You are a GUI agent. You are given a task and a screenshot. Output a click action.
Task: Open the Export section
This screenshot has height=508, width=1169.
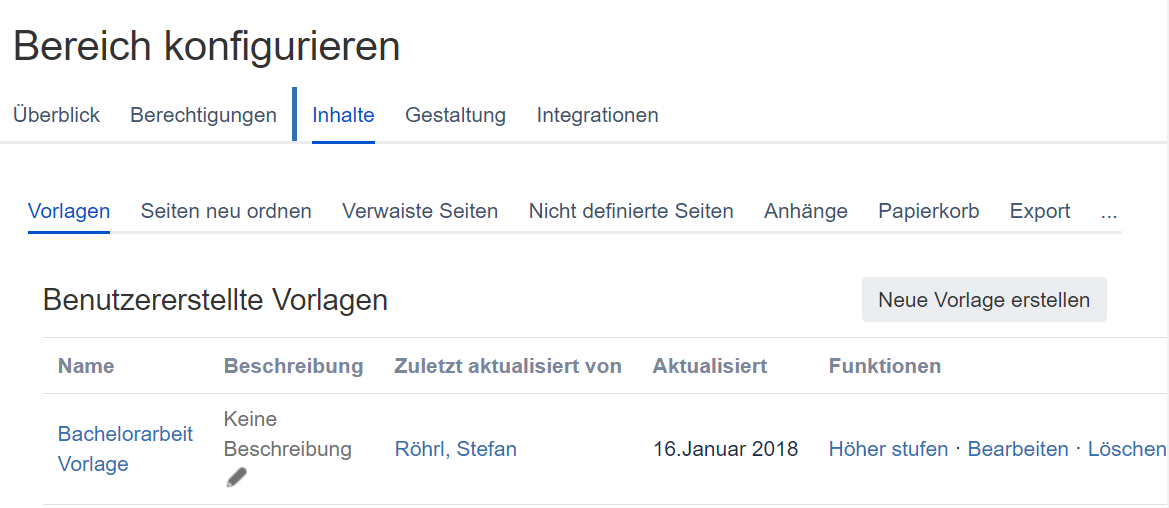[1040, 211]
